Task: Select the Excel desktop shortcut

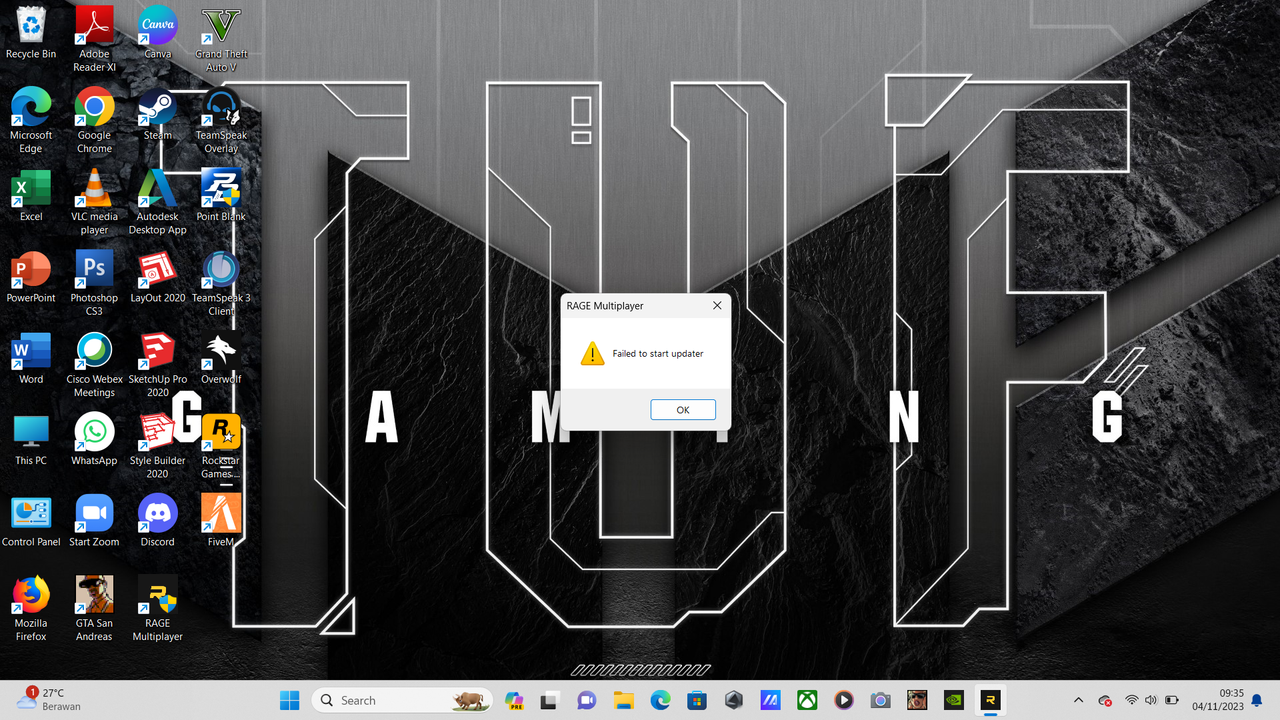Action: 31,196
